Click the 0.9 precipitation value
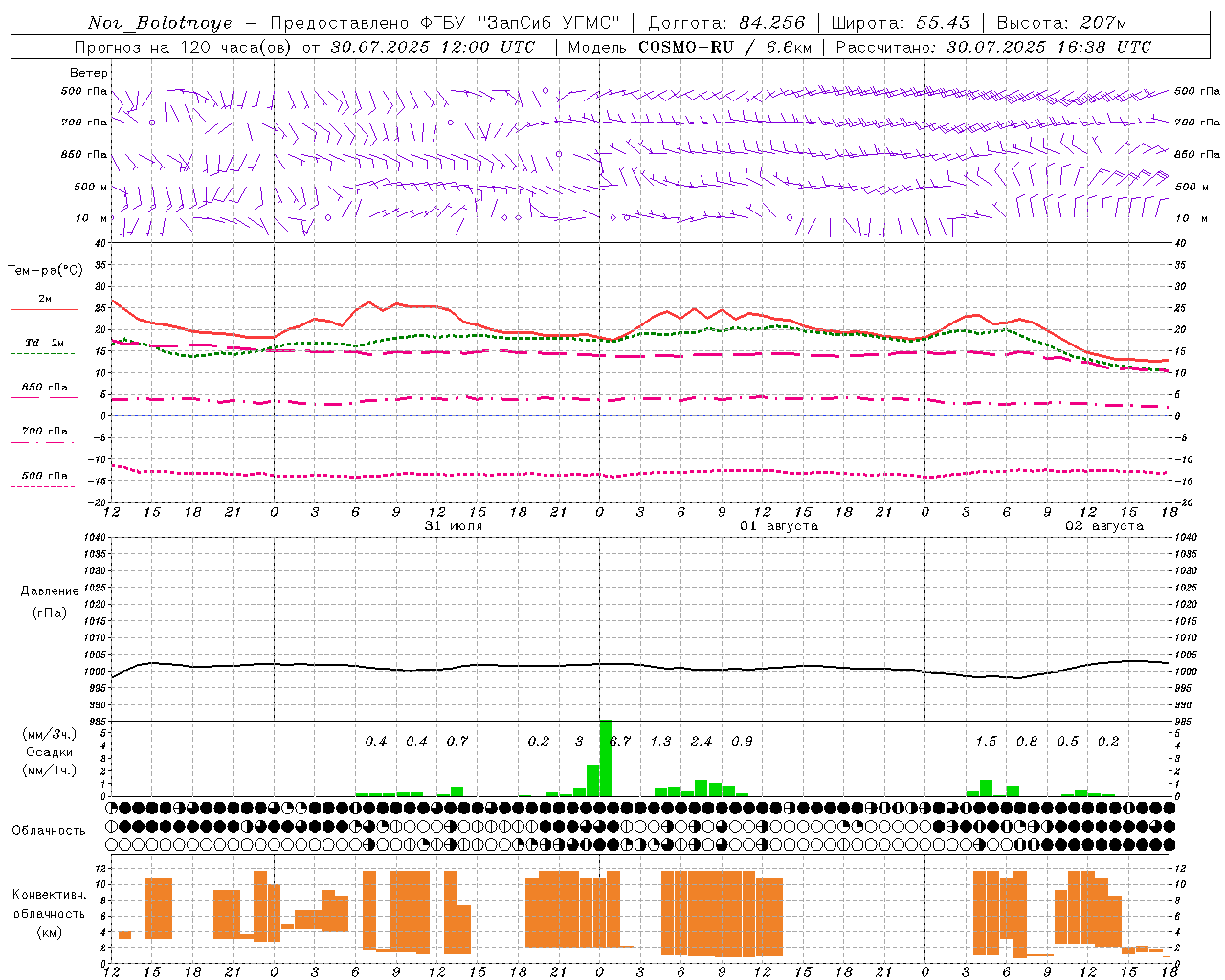This screenshot has height=980, width=1225. 742,742
